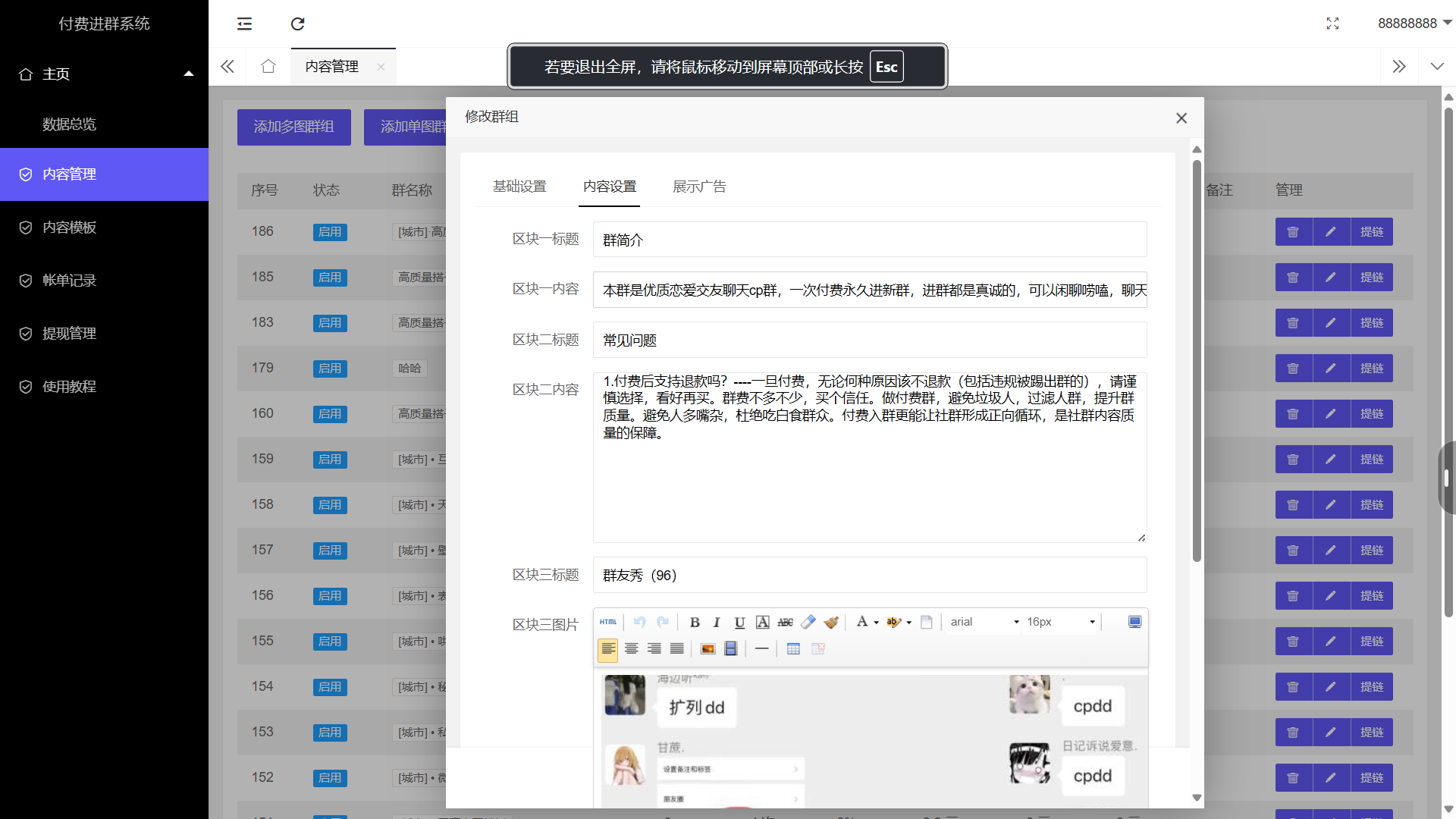This screenshot has width=1456, height=819.
Task: Center align text in editor
Action: [631, 649]
